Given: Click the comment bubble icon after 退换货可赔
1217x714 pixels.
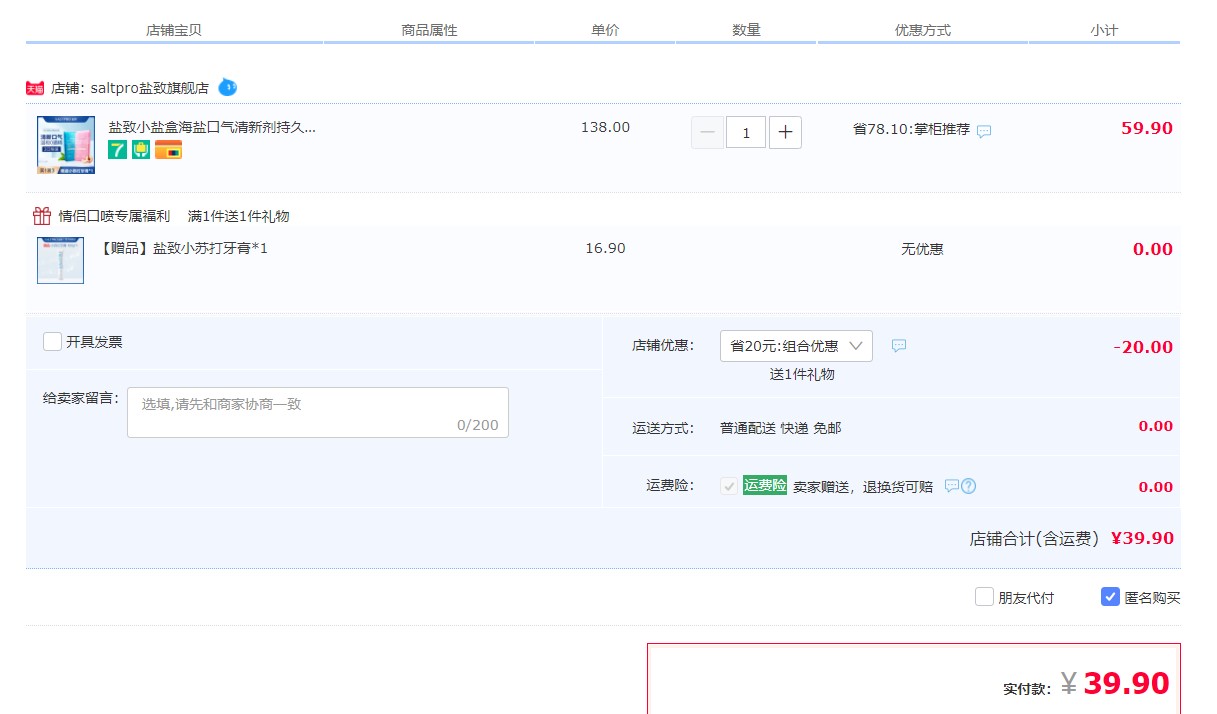Looking at the screenshot, I should click(x=952, y=486).
